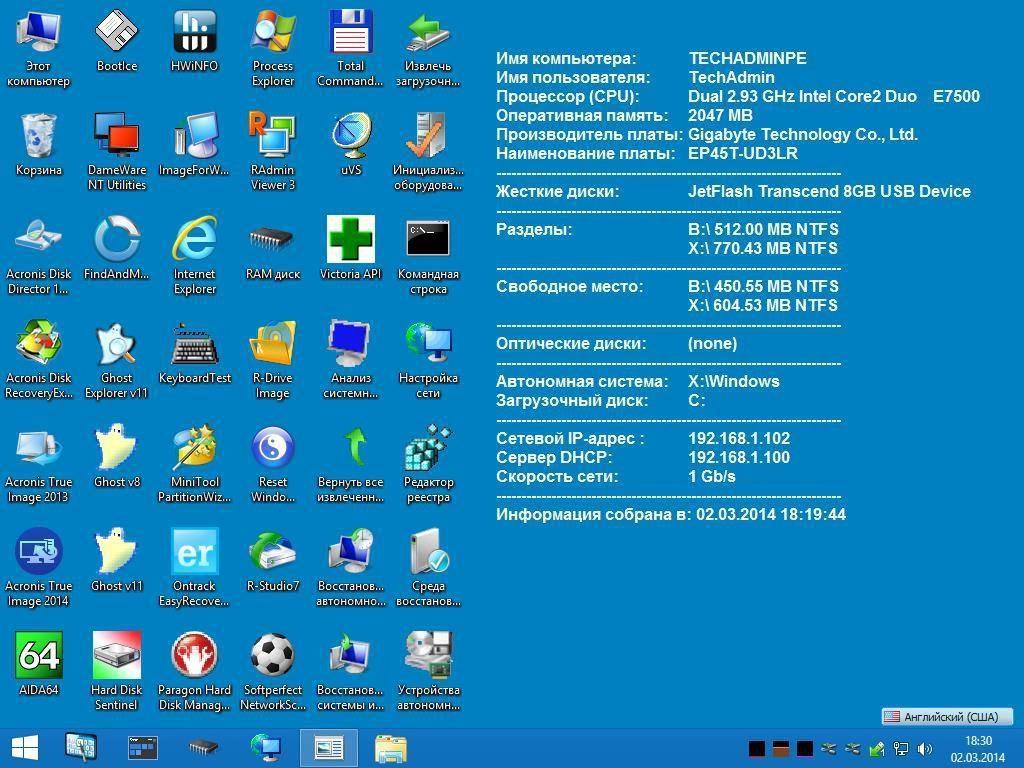Open AIDA64 diagnostics
Screen dimensions: 1024x768
point(38,655)
